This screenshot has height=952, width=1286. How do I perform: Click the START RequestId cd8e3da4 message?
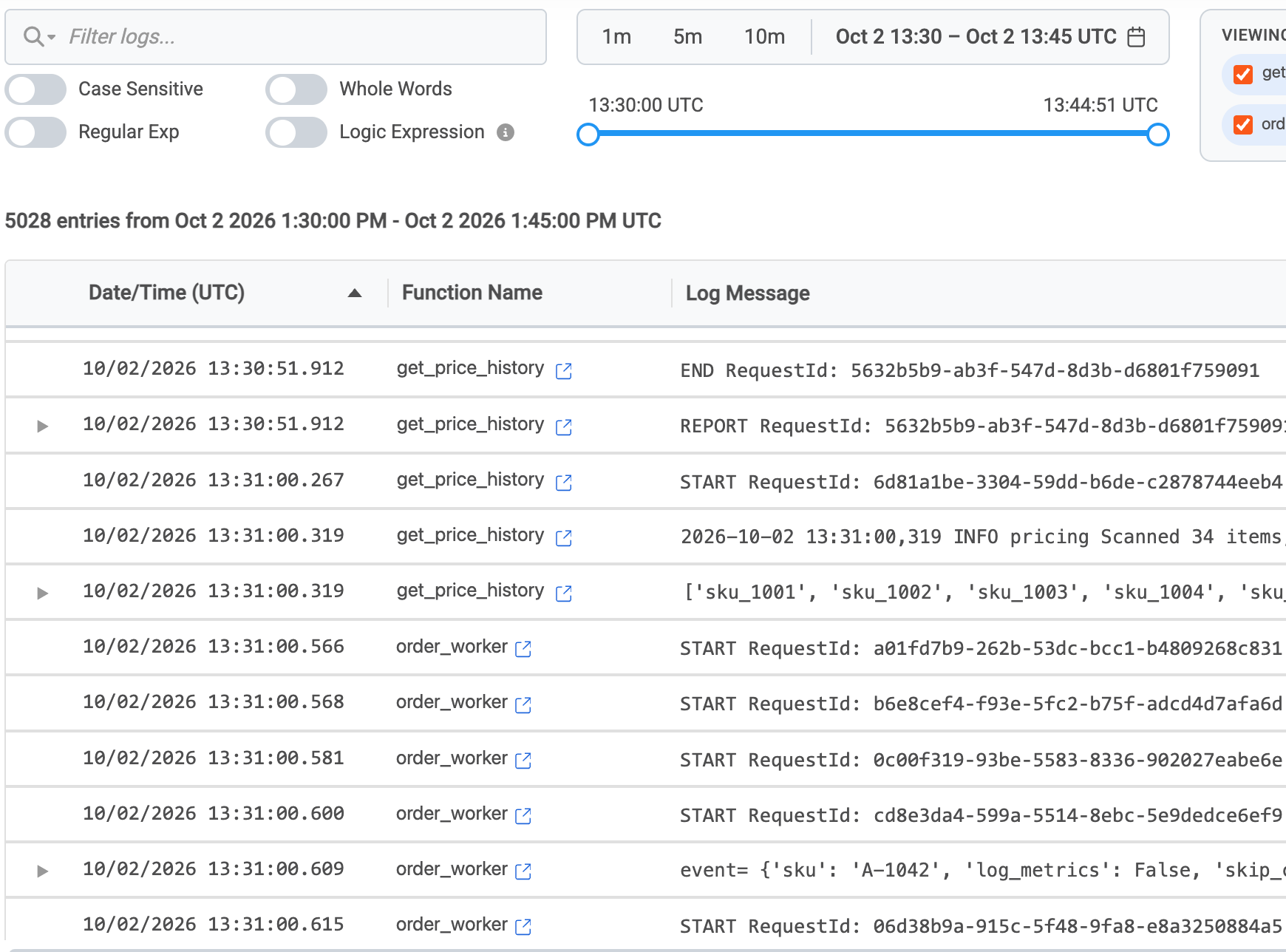coord(981,815)
